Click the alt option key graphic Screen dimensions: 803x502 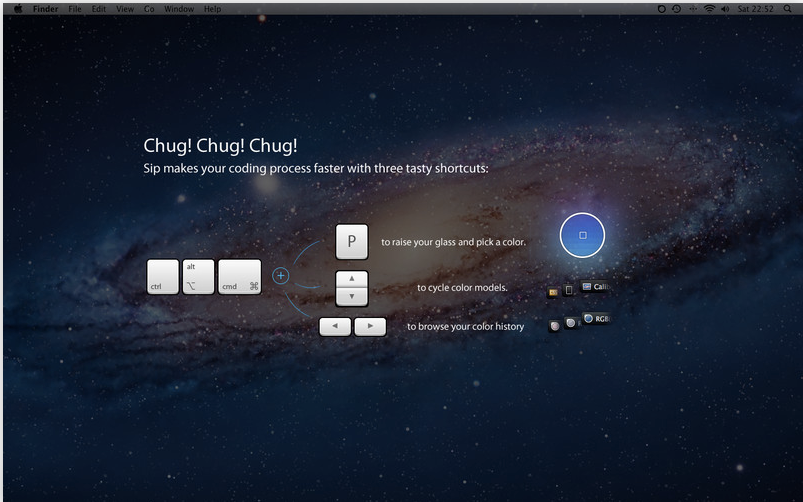[x=198, y=277]
